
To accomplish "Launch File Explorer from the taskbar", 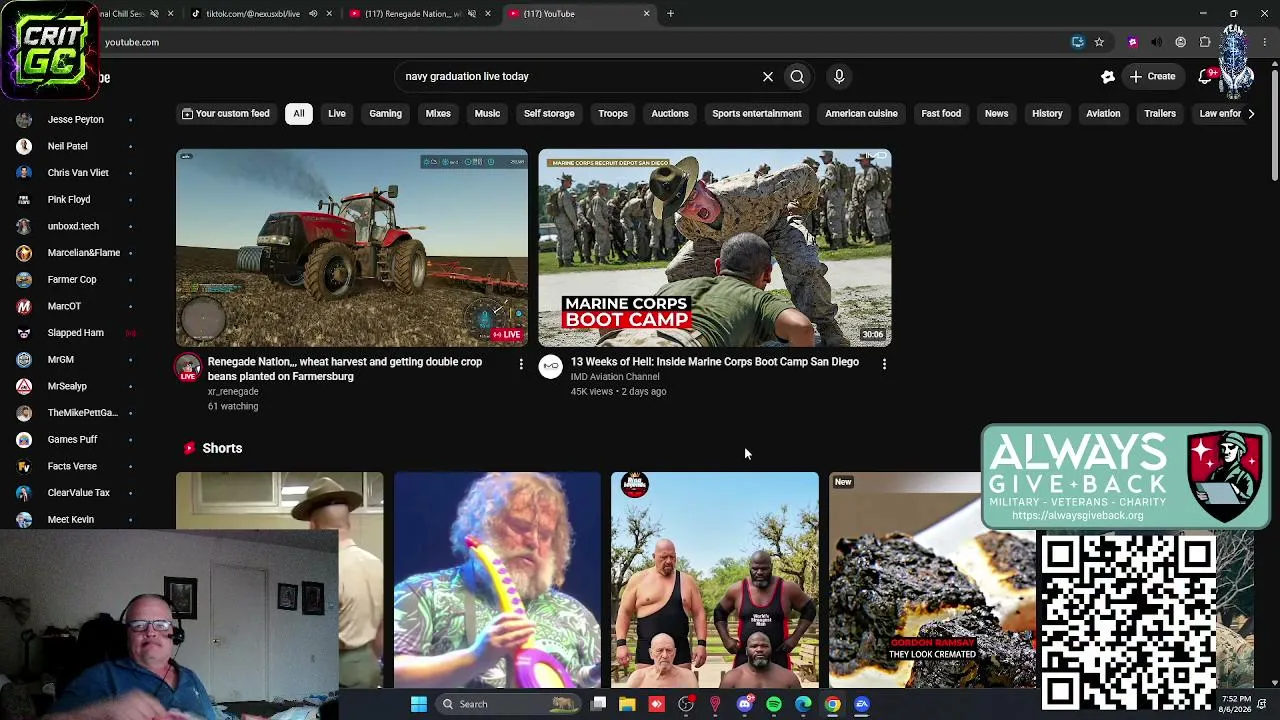I will pos(627,704).
